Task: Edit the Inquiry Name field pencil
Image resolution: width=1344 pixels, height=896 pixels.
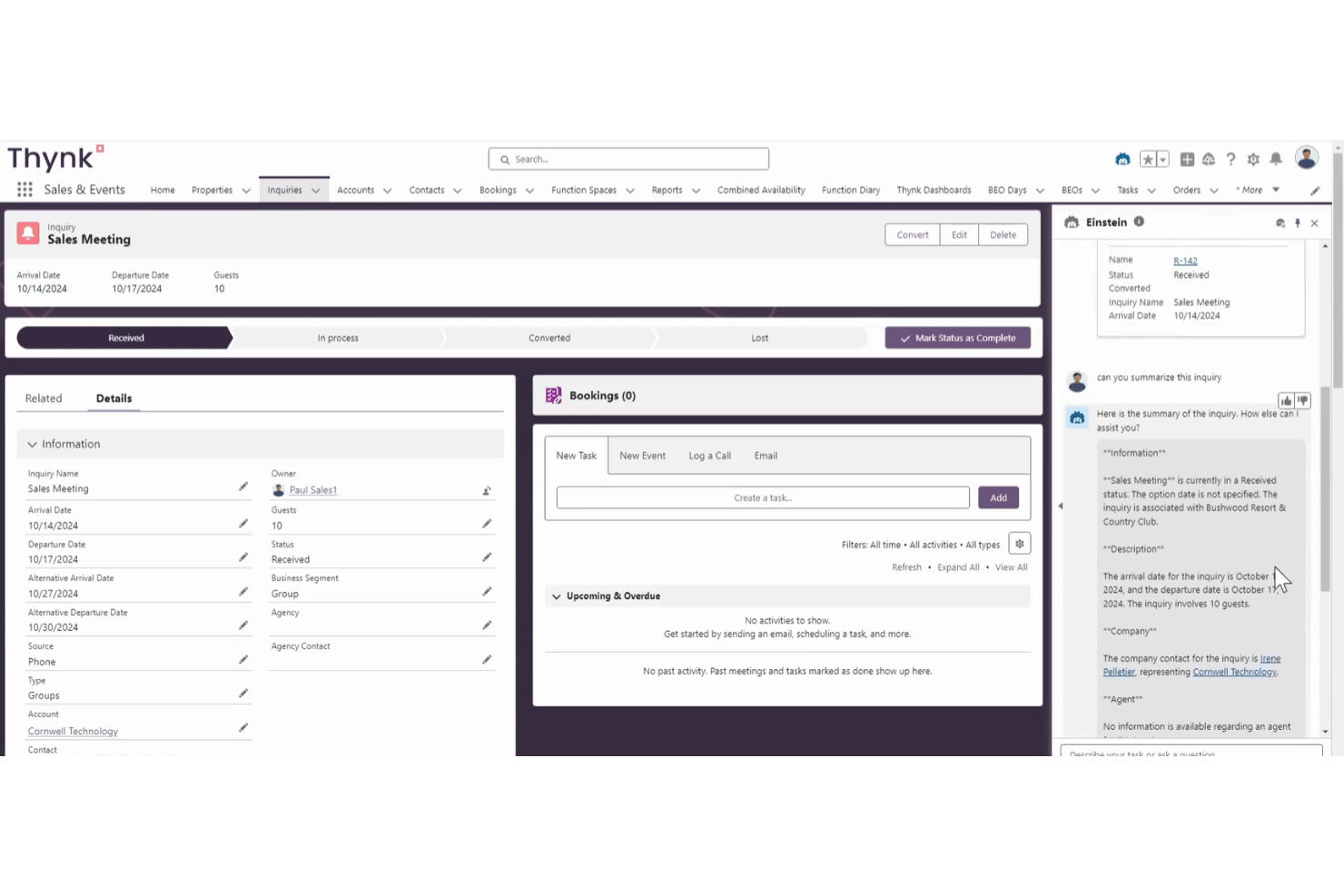Action: pyautogui.click(x=243, y=487)
